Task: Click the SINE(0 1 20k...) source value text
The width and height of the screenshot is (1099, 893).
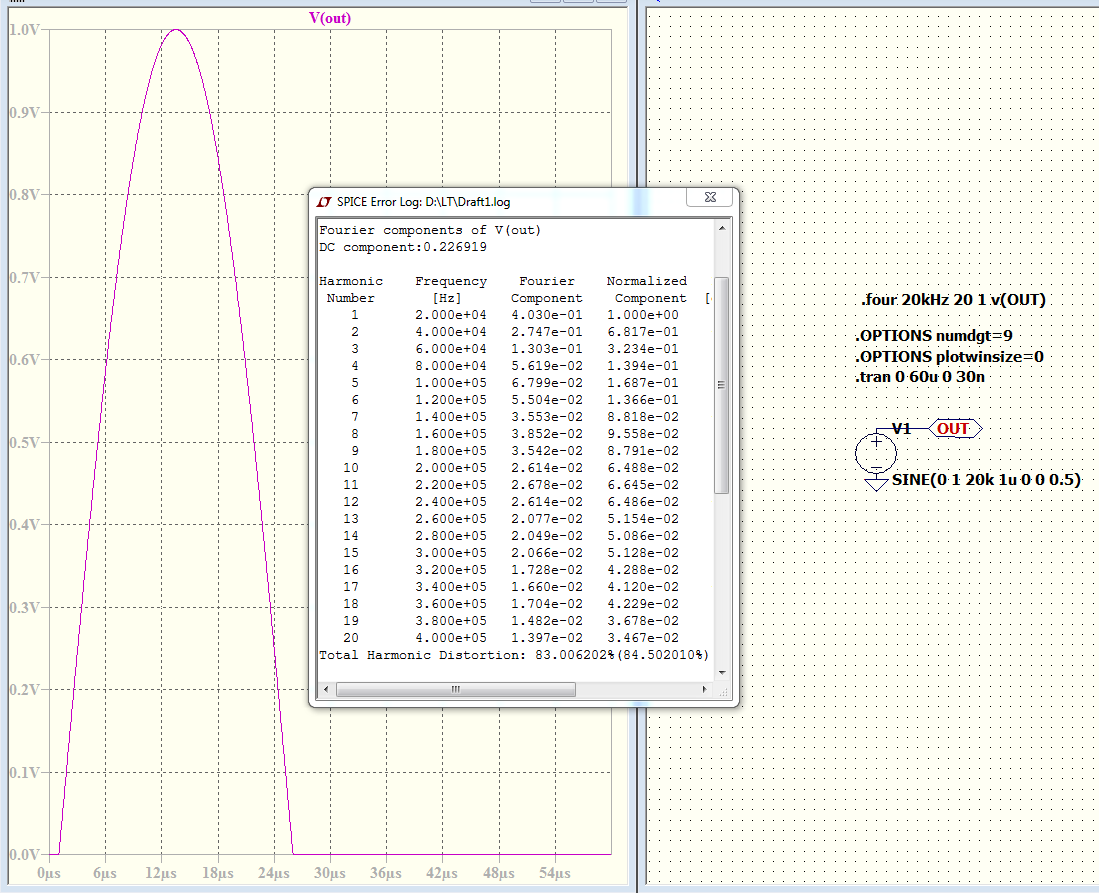Action: click(987, 480)
